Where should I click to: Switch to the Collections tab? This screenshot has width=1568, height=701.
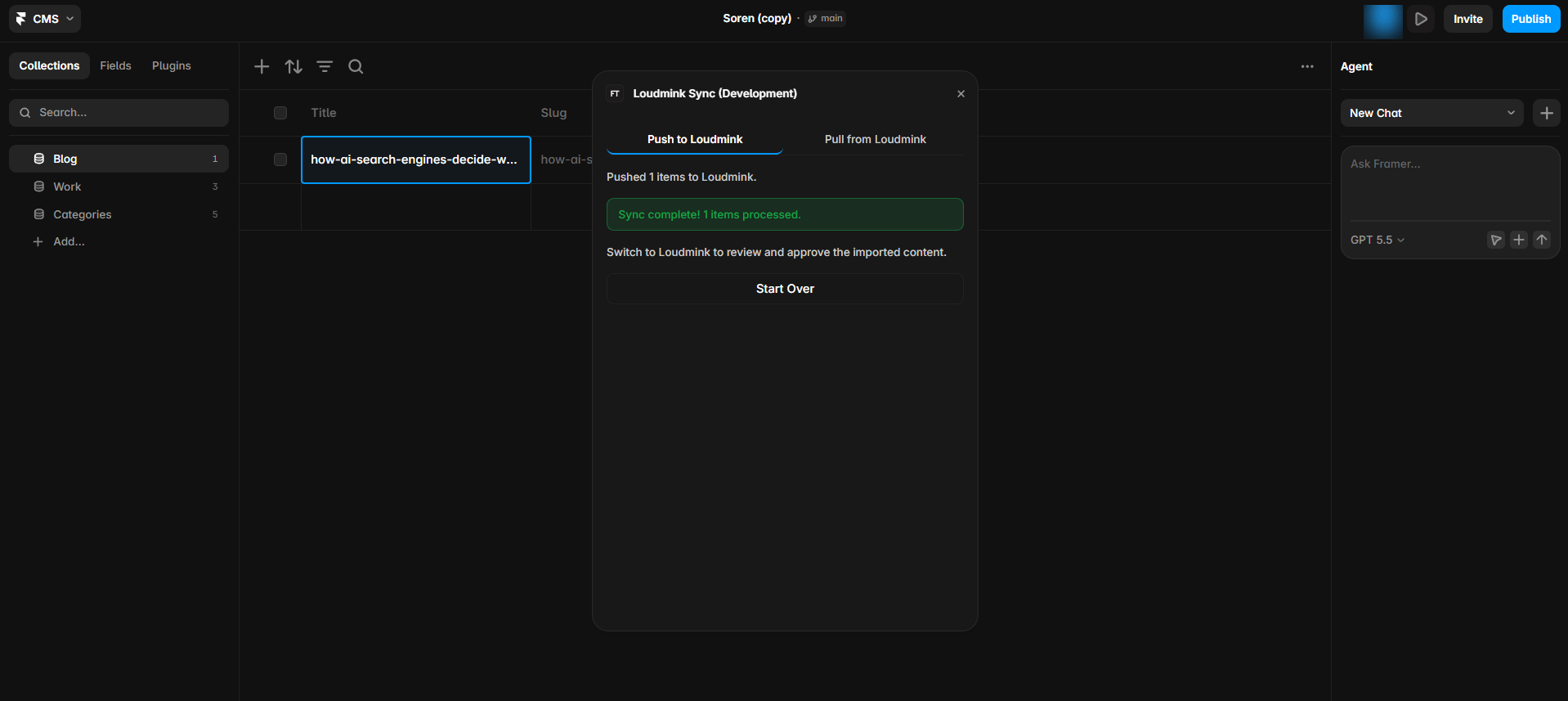click(x=49, y=65)
